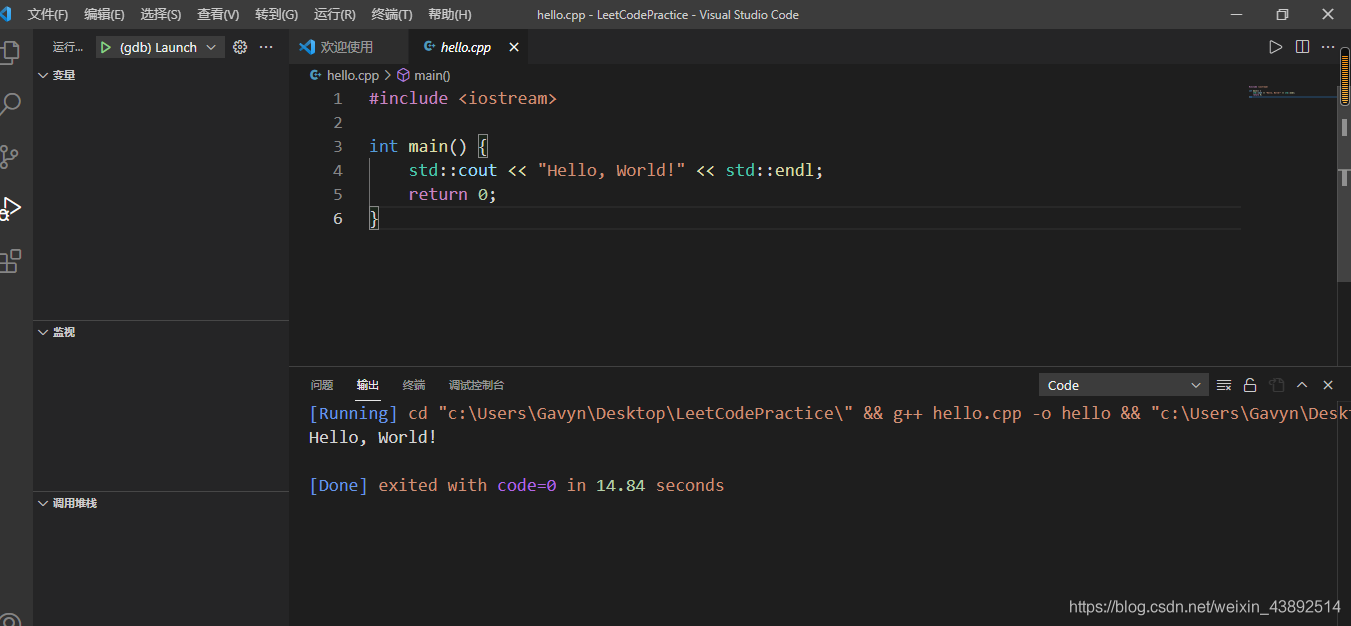Switch to the 调试控制台 panel tab
The width and height of the screenshot is (1351, 626).
(476, 385)
